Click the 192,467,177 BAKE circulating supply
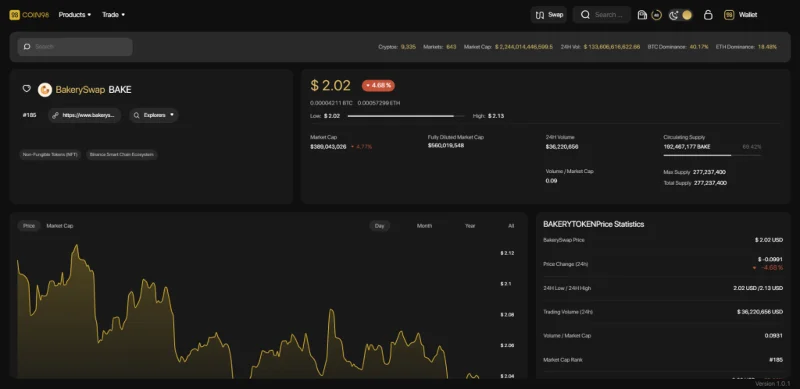This screenshot has width=800, height=389. (x=687, y=147)
